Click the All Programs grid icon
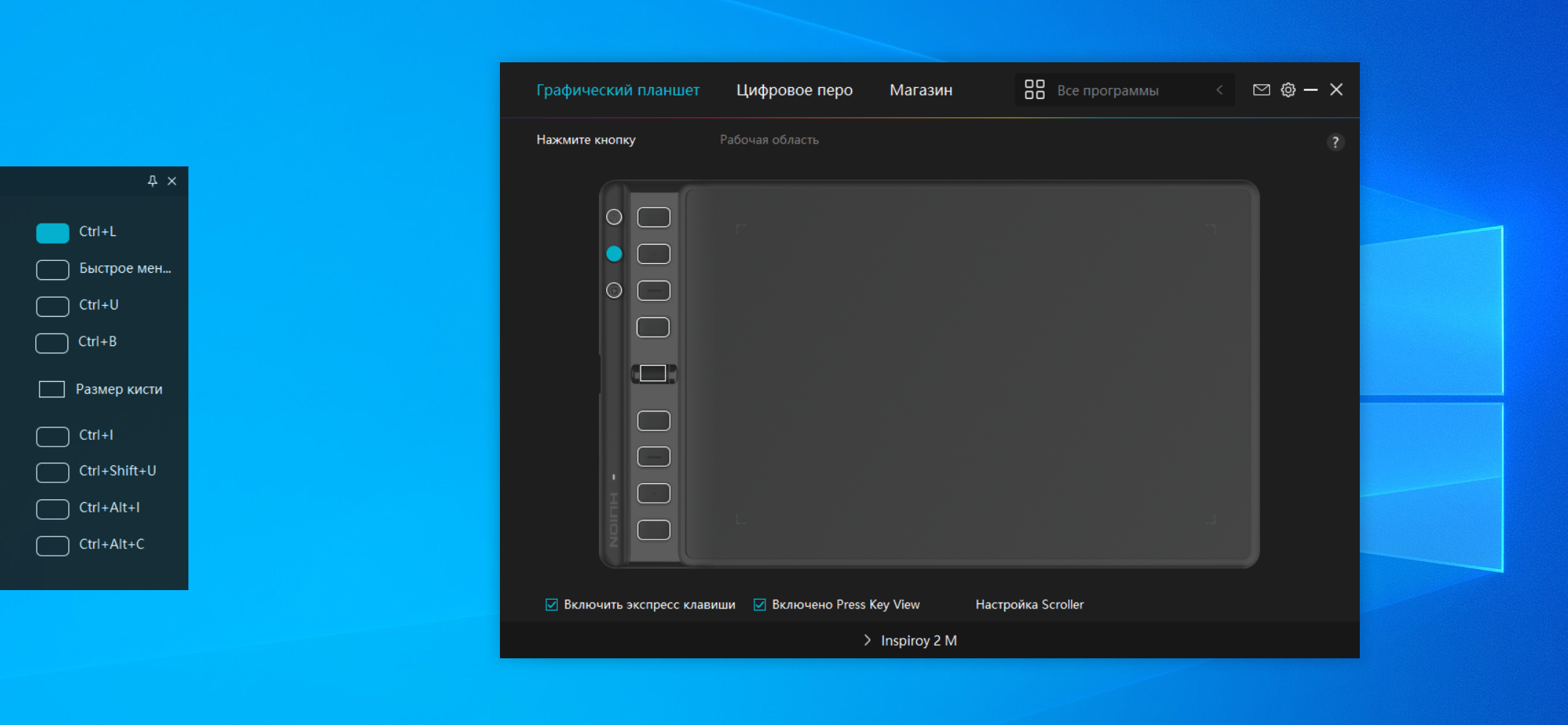 [1034, 90]
